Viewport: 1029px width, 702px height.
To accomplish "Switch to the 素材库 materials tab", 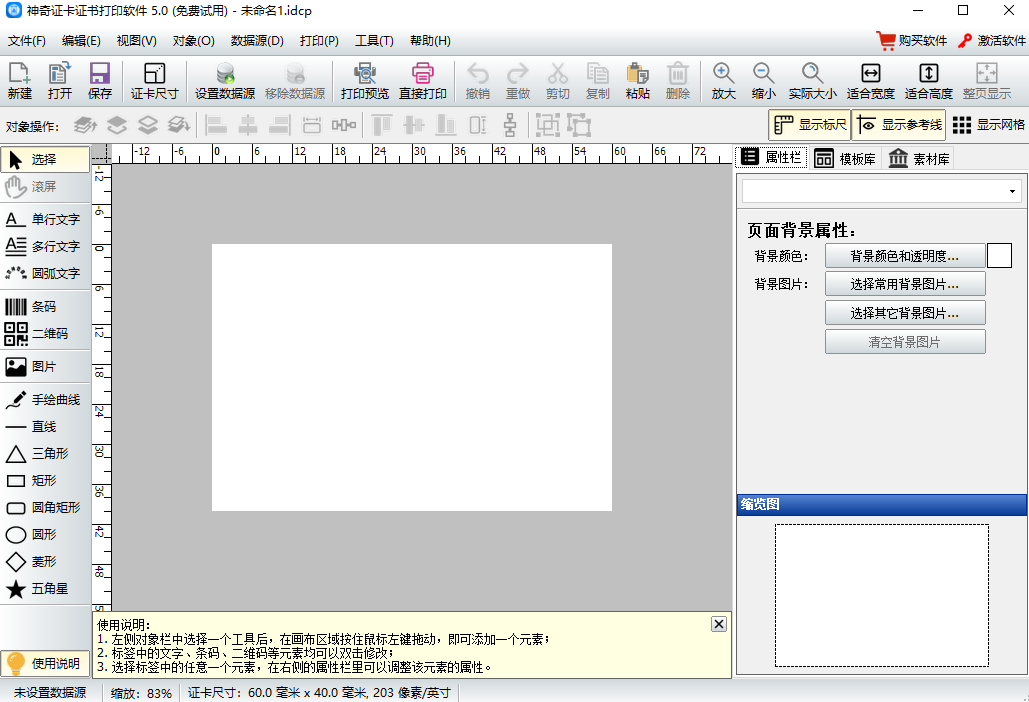I will (919, 158).
